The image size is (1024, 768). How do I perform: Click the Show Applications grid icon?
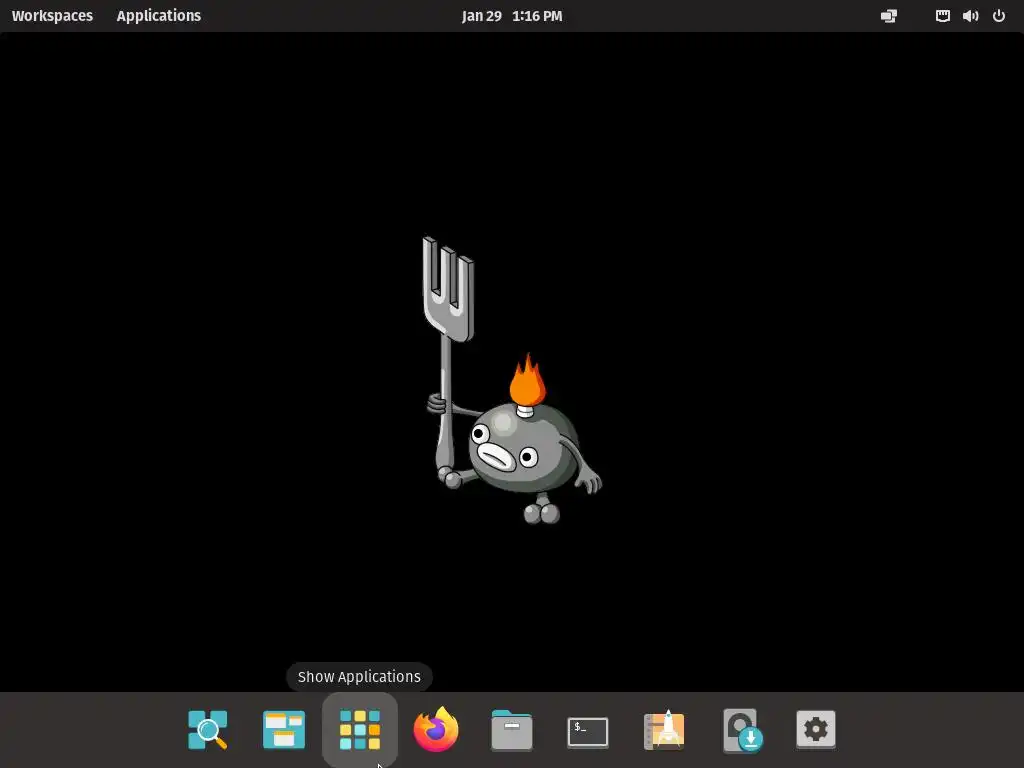point(360,729)
